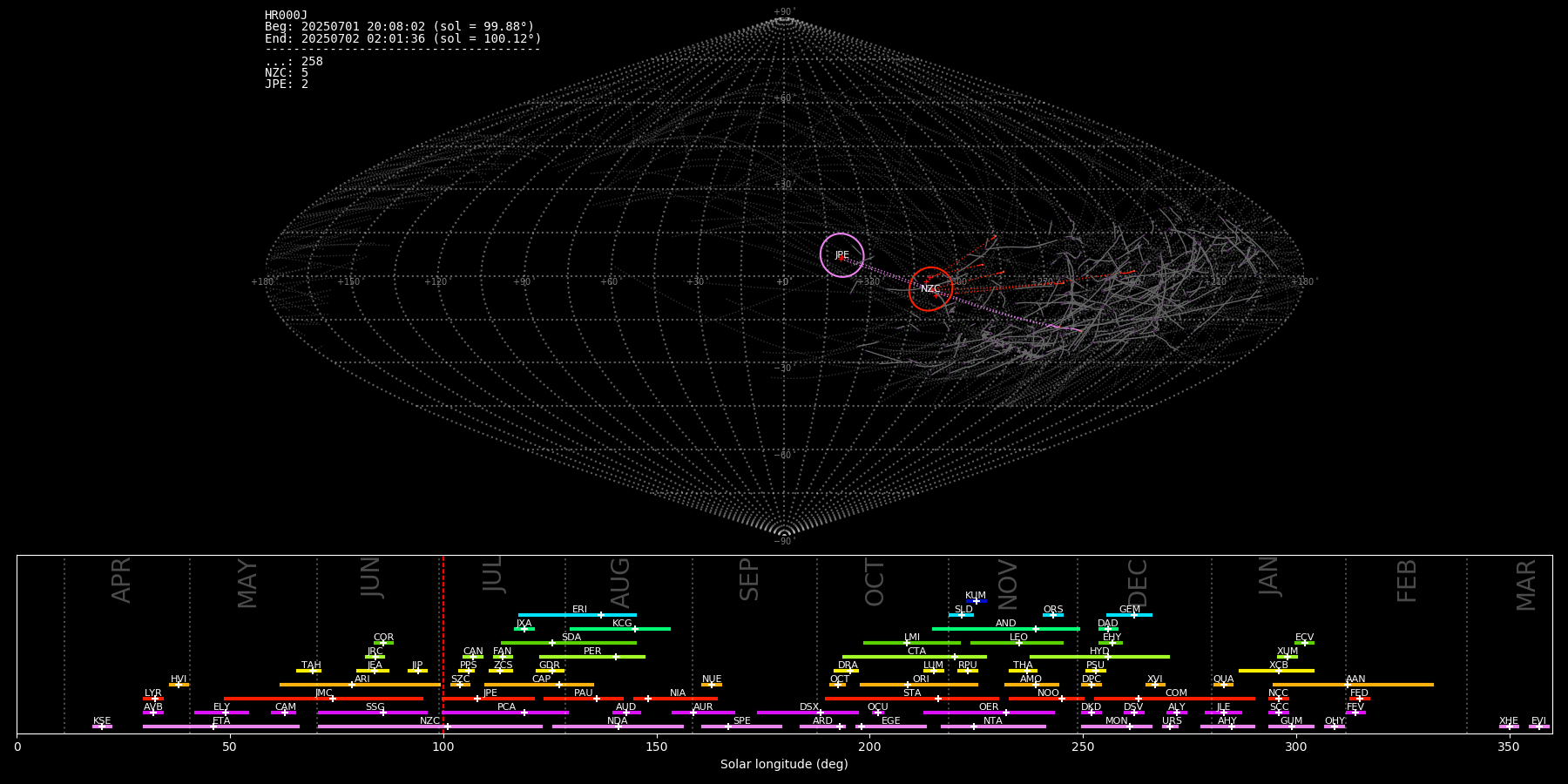Click the pink JPE radiant circle on sky map

click(841, 255)
